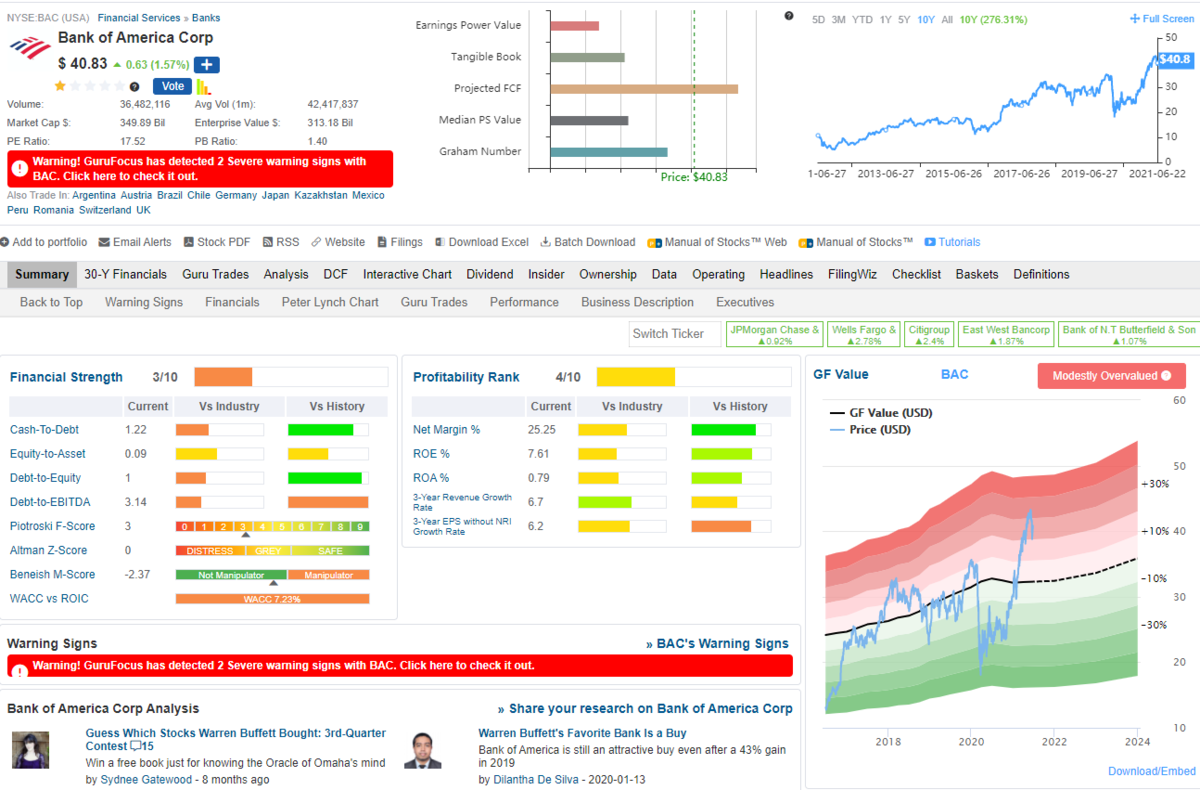The width and height of the screenshot is (1200, 790).
Task: Click the Profitability Rank 4/10 bar
Action: coord(694,377)
